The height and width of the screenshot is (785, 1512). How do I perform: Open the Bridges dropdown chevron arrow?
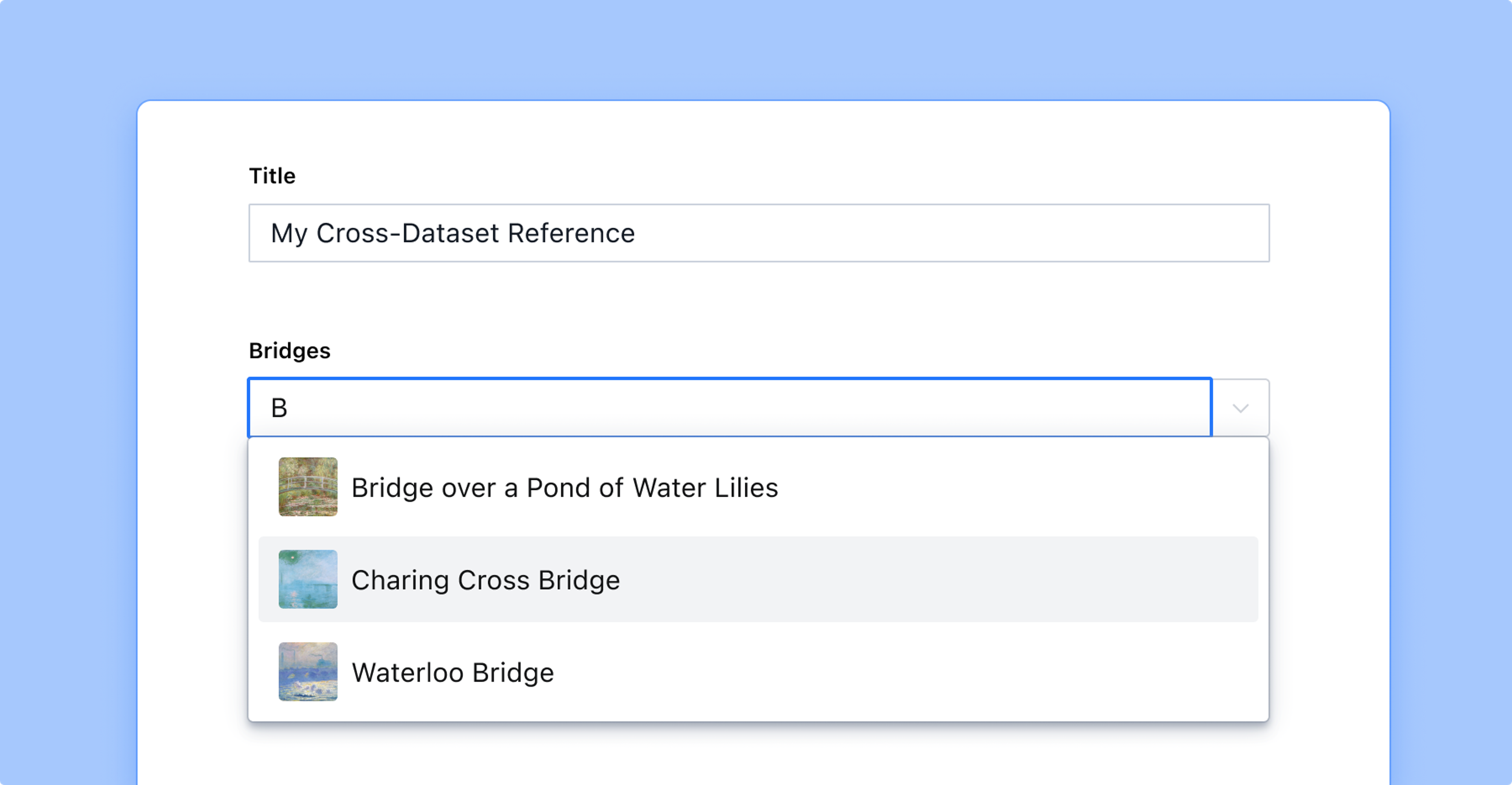pyautogui.click(x=1240, y=408)
